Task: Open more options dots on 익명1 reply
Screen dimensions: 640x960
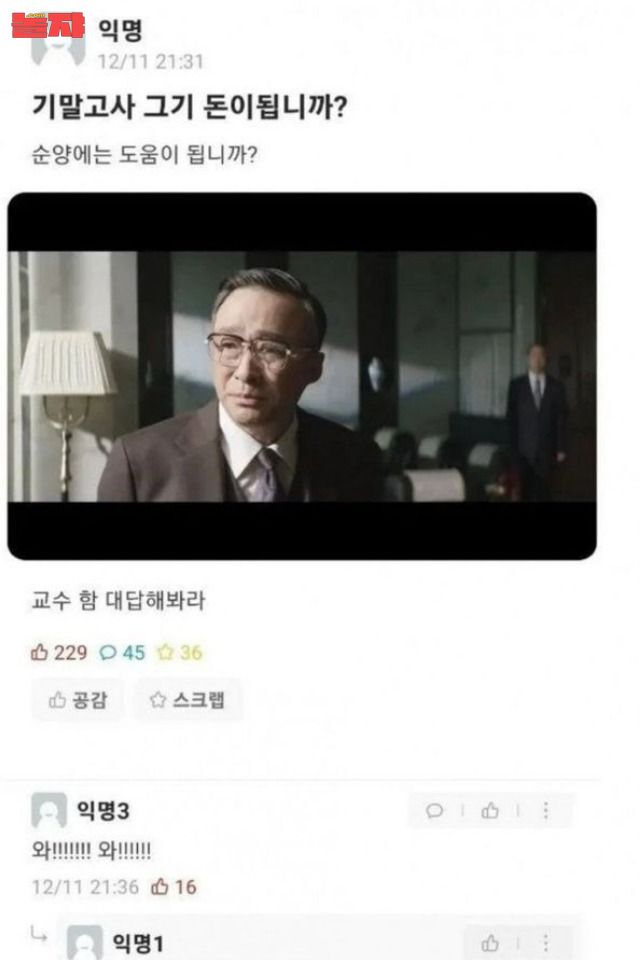Action: (546, 943)
